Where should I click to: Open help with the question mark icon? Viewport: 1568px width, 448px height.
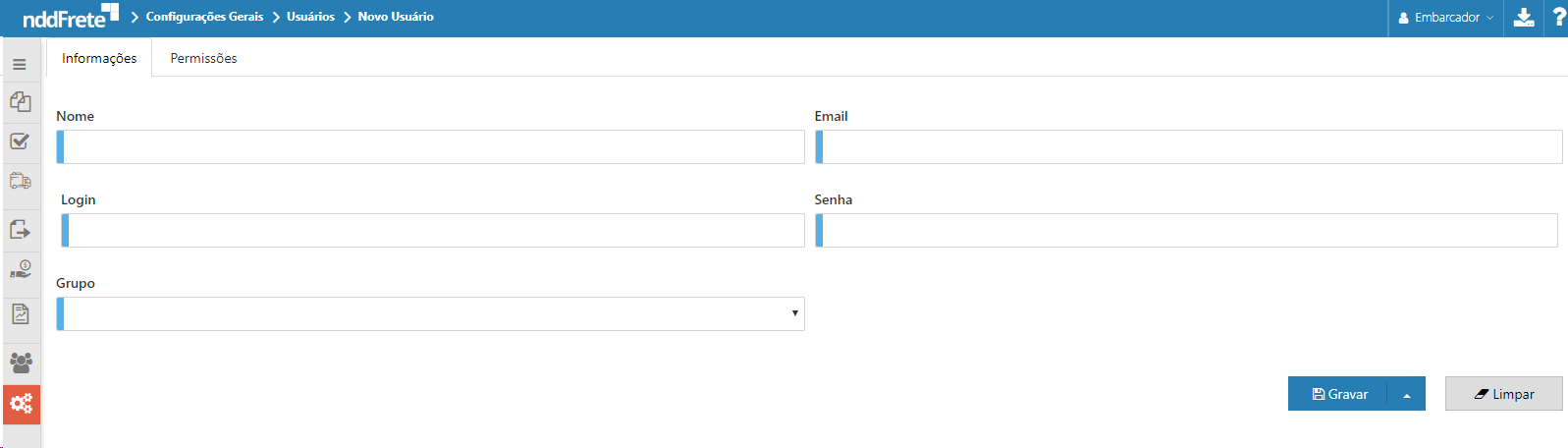(x=1558, y=18)
